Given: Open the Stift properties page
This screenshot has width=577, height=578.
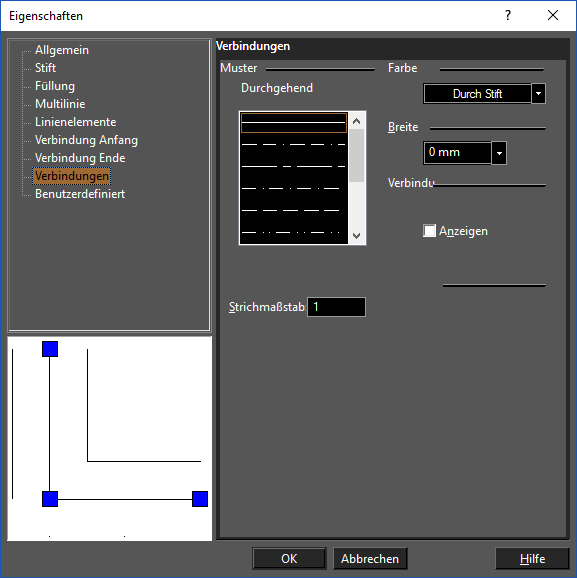Looking at the screenshot, I should [x=45, y=68].
